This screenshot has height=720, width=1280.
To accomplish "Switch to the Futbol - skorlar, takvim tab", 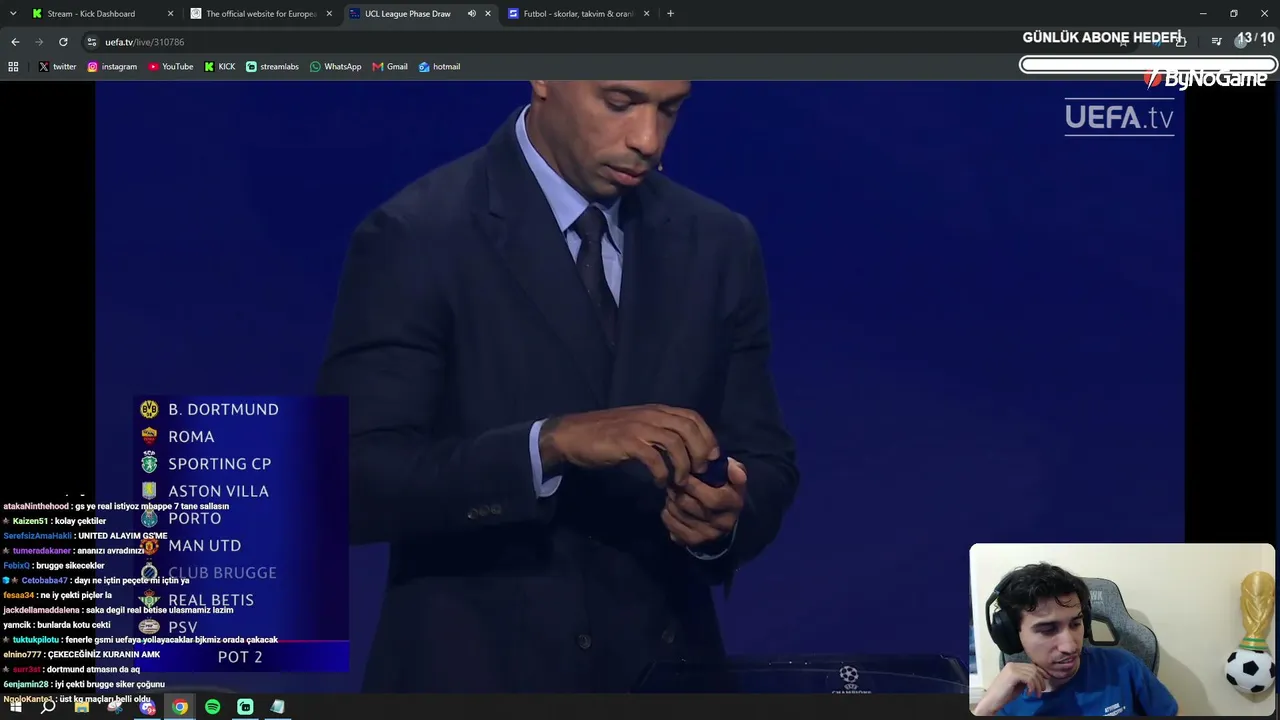I will 578,14.
